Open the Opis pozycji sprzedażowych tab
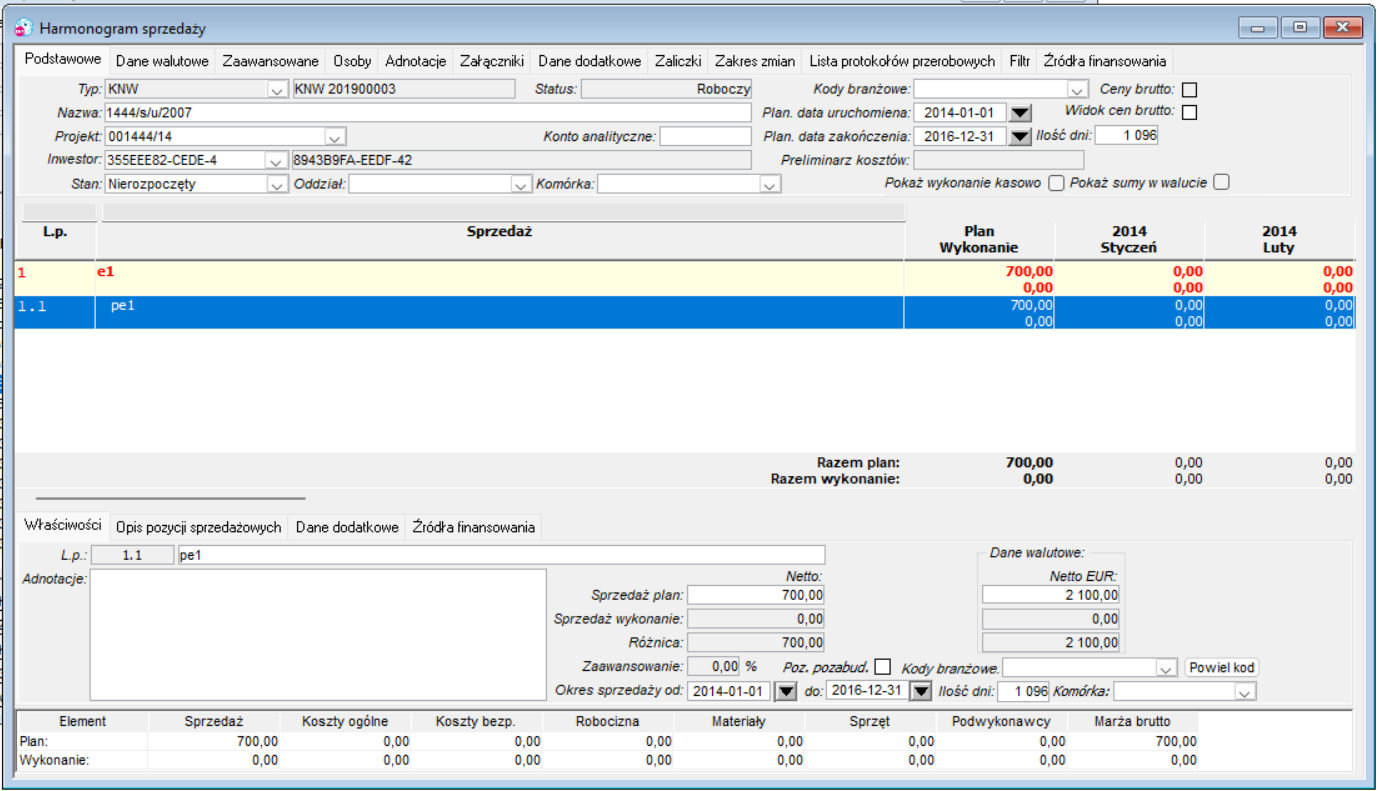The image size is (1379, 791). point(198,527)
